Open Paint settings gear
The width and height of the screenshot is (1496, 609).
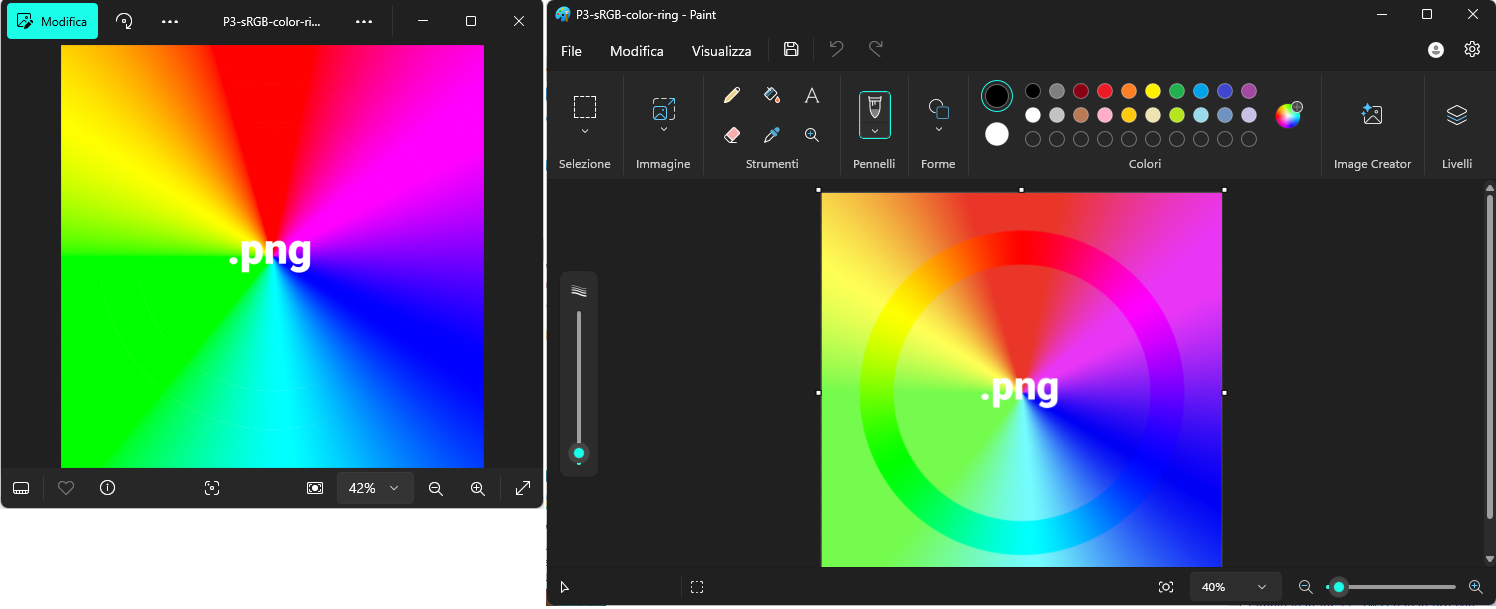(1472, 49)
